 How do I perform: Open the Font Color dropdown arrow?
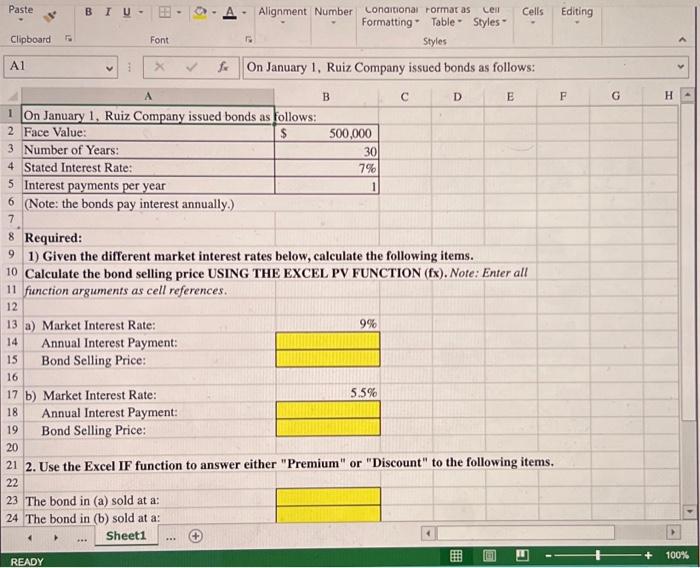click(244, 13)
